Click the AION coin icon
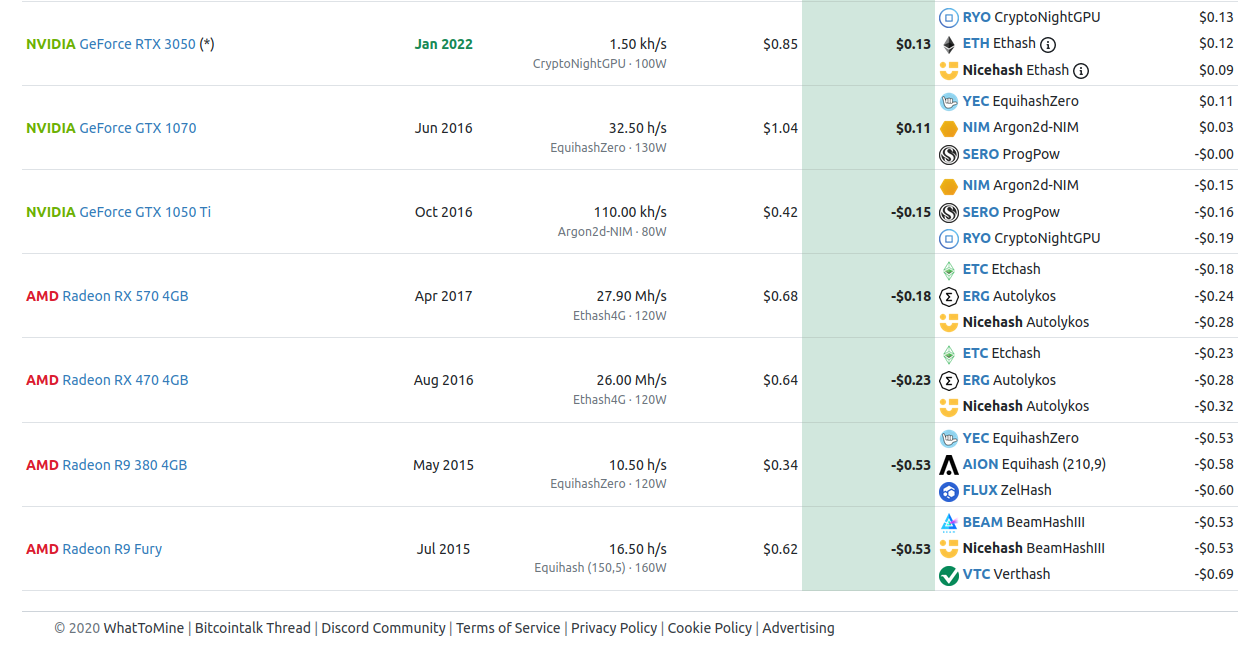Viewport: 1257px width, 645px height. (949, 465)
